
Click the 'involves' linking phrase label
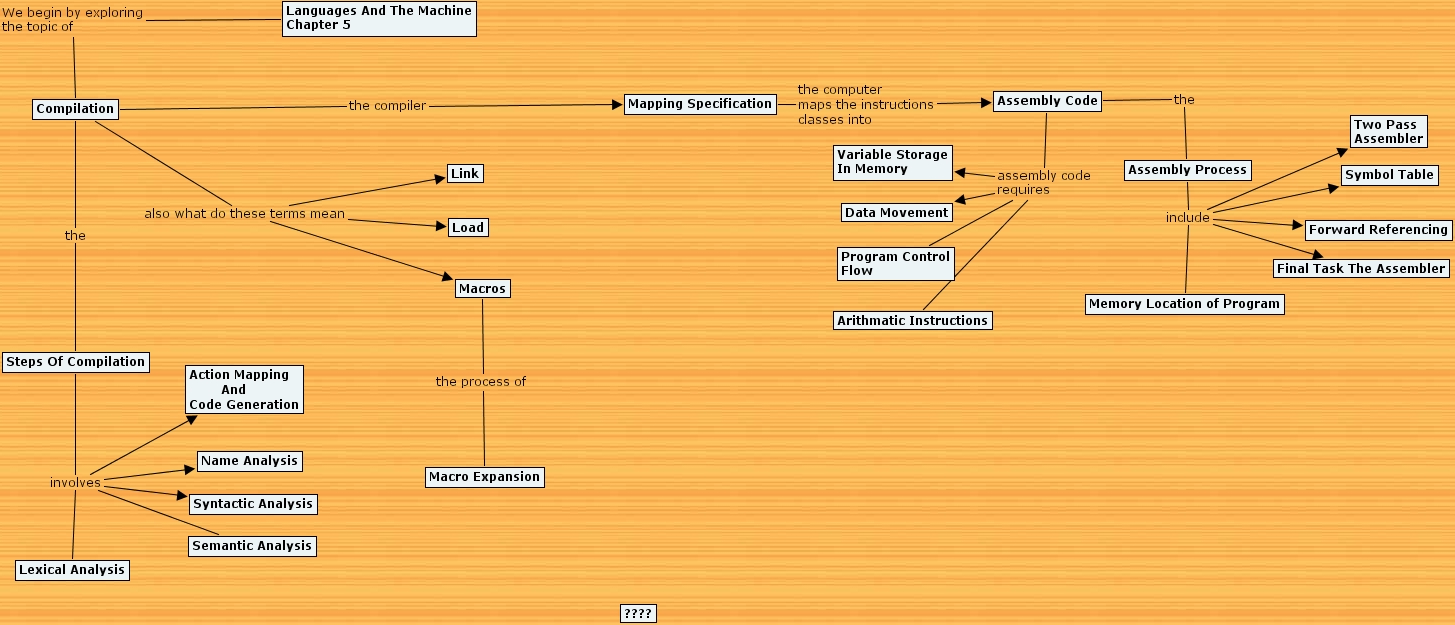pyautogui.click(x=76, y=482)
